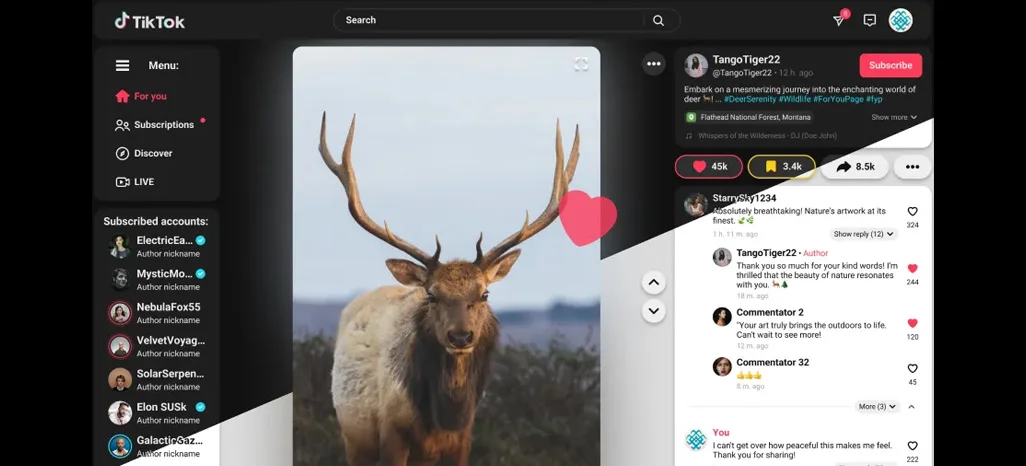Open more actions next to 8.5k shares
The width and height of the screenshot is (1026, 466).
tap(912, 167)
